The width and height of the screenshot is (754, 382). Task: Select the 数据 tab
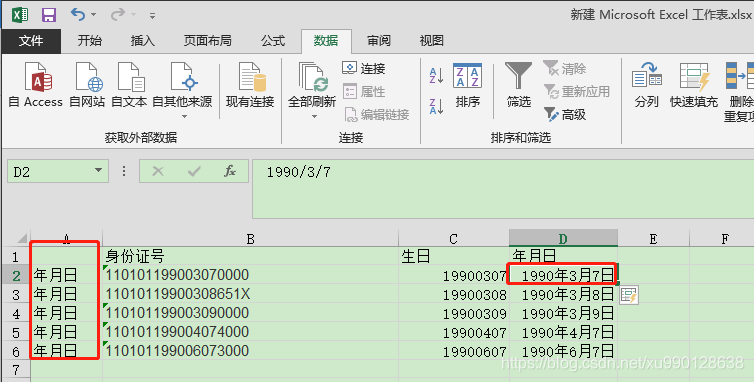pyautogui.click(x=326, y=41)
